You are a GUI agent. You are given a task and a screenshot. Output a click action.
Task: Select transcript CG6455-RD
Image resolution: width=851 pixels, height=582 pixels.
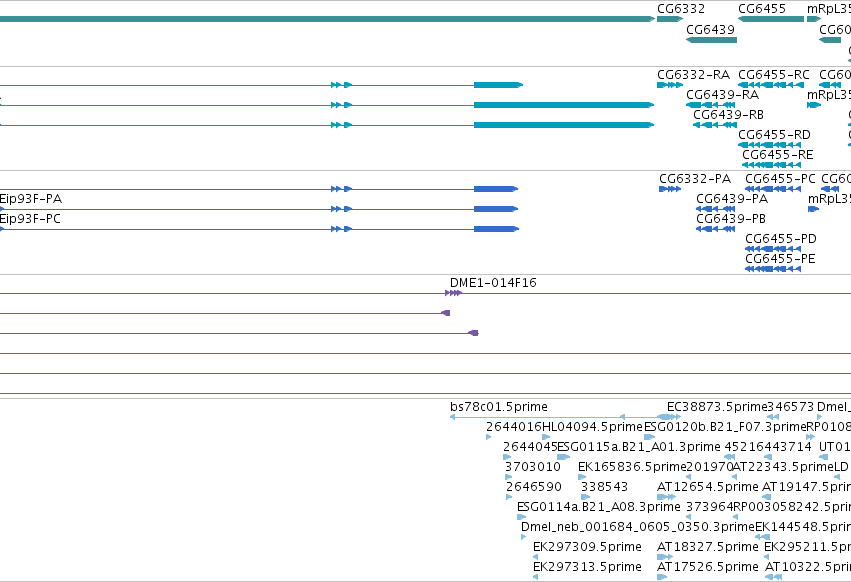774,135
